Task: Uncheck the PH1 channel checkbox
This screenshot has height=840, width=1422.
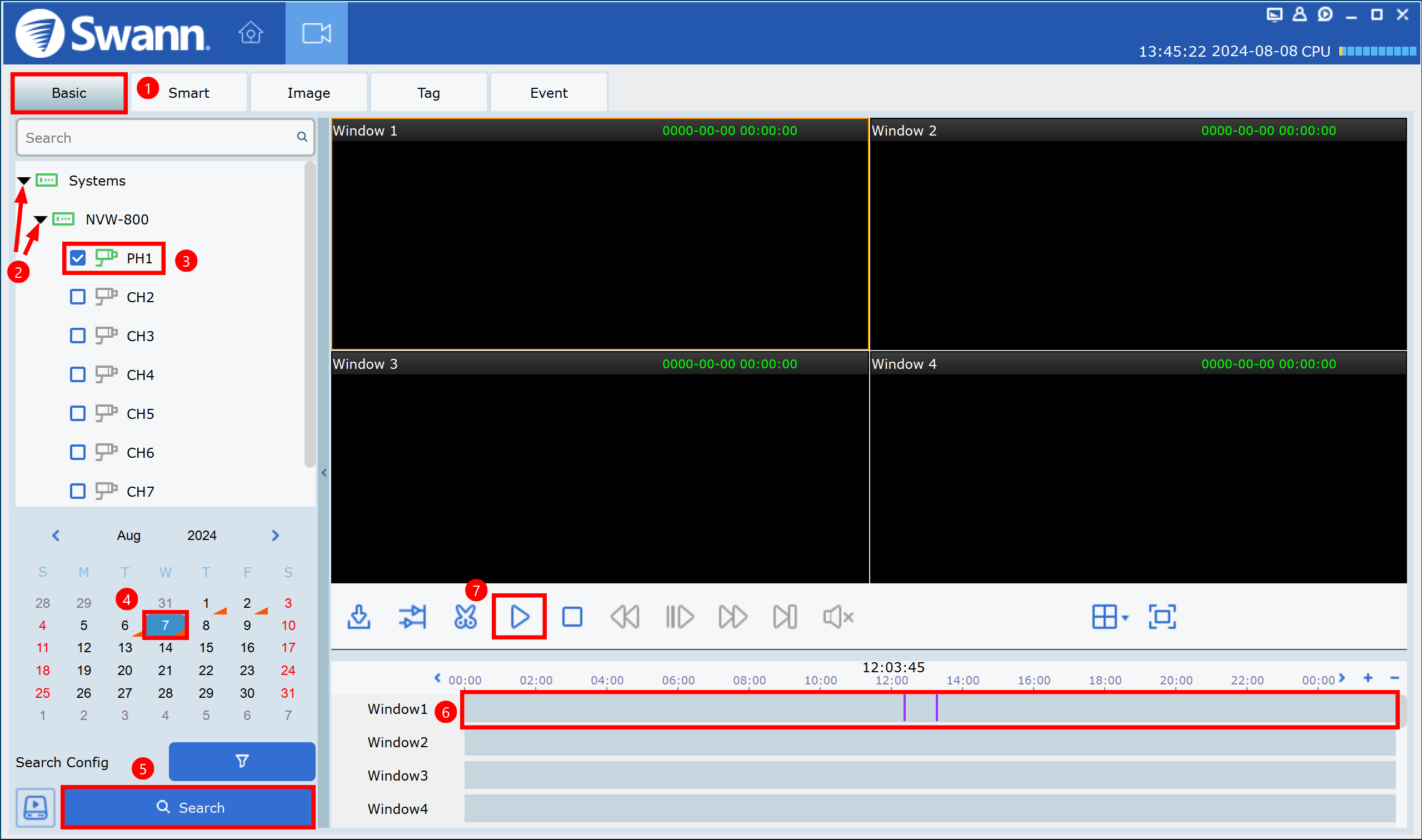Action: click(x=78, y=259)
